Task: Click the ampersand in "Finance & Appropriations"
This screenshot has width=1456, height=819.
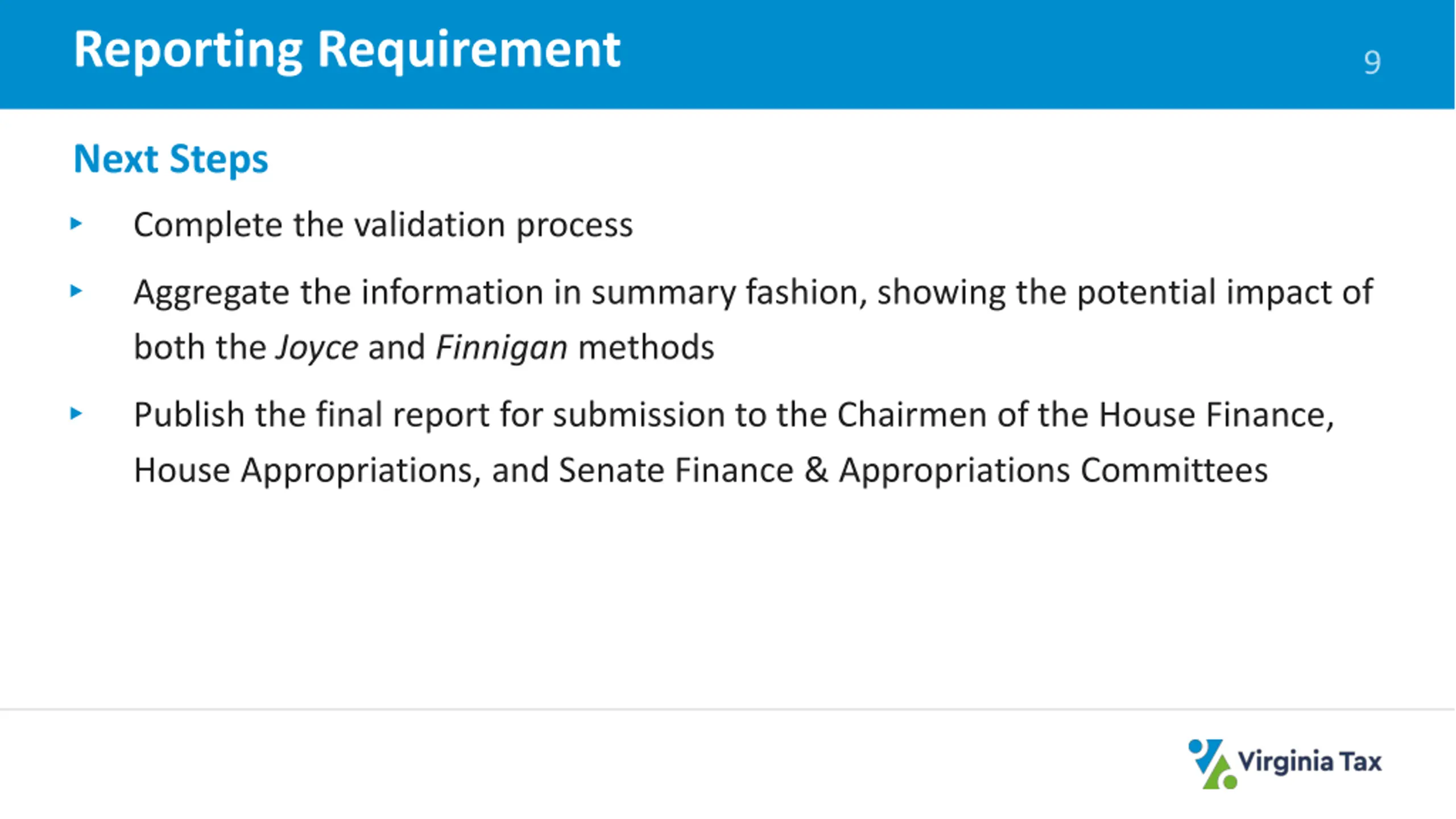Action: pos(816,470)
